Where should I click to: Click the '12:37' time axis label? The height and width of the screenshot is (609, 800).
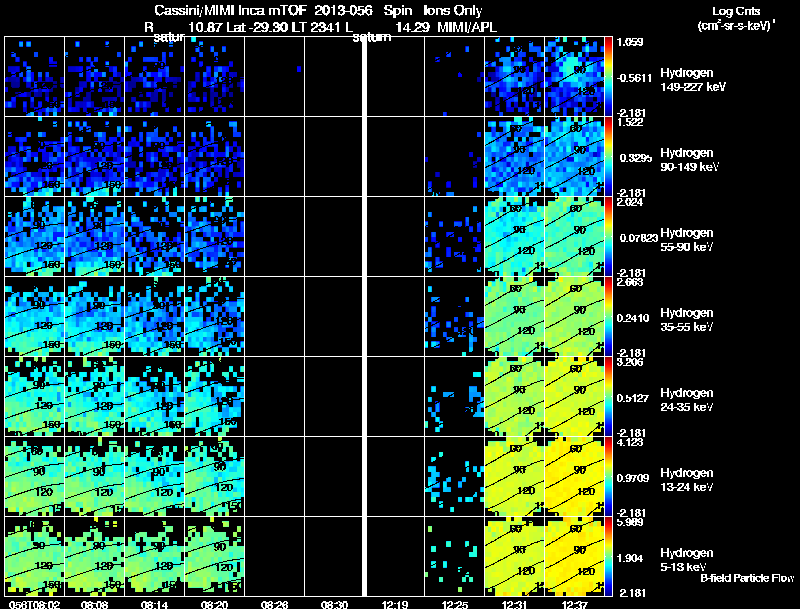point(574,604)
